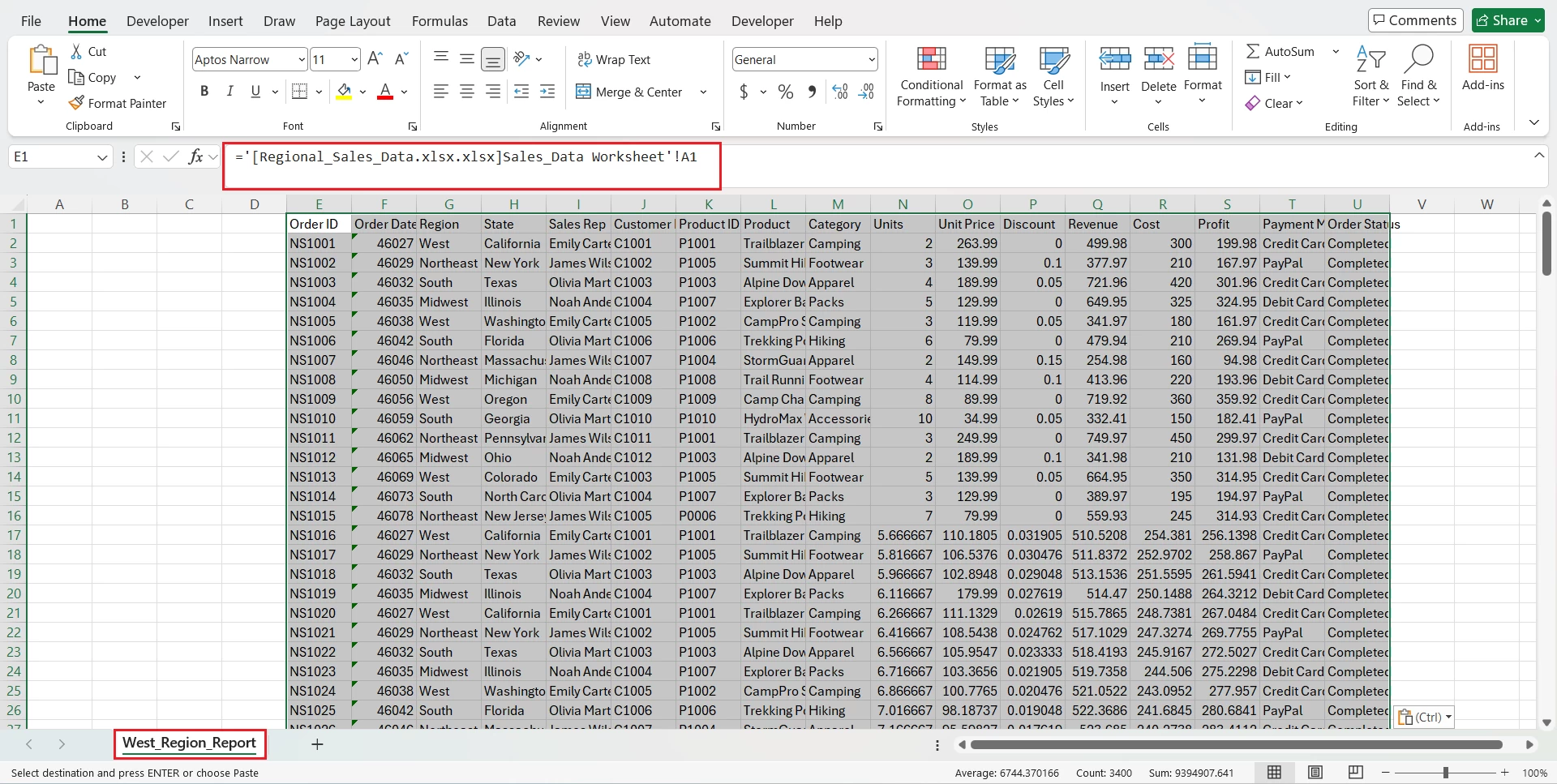Set Bottom Align vertical alignment
1557x784 pixels.
[x=492, y=58]
